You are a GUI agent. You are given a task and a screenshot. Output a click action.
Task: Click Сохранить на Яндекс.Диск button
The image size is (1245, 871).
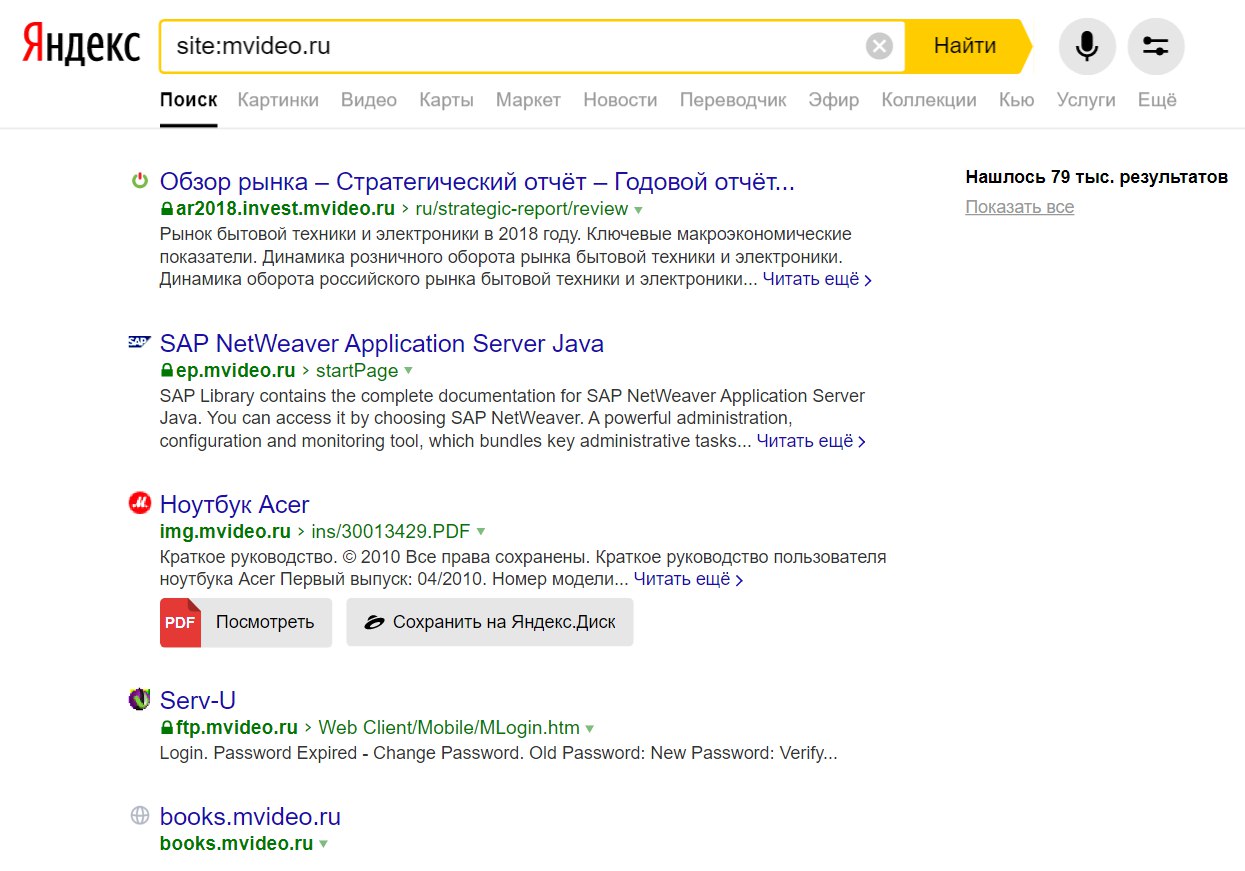(490, 622)
